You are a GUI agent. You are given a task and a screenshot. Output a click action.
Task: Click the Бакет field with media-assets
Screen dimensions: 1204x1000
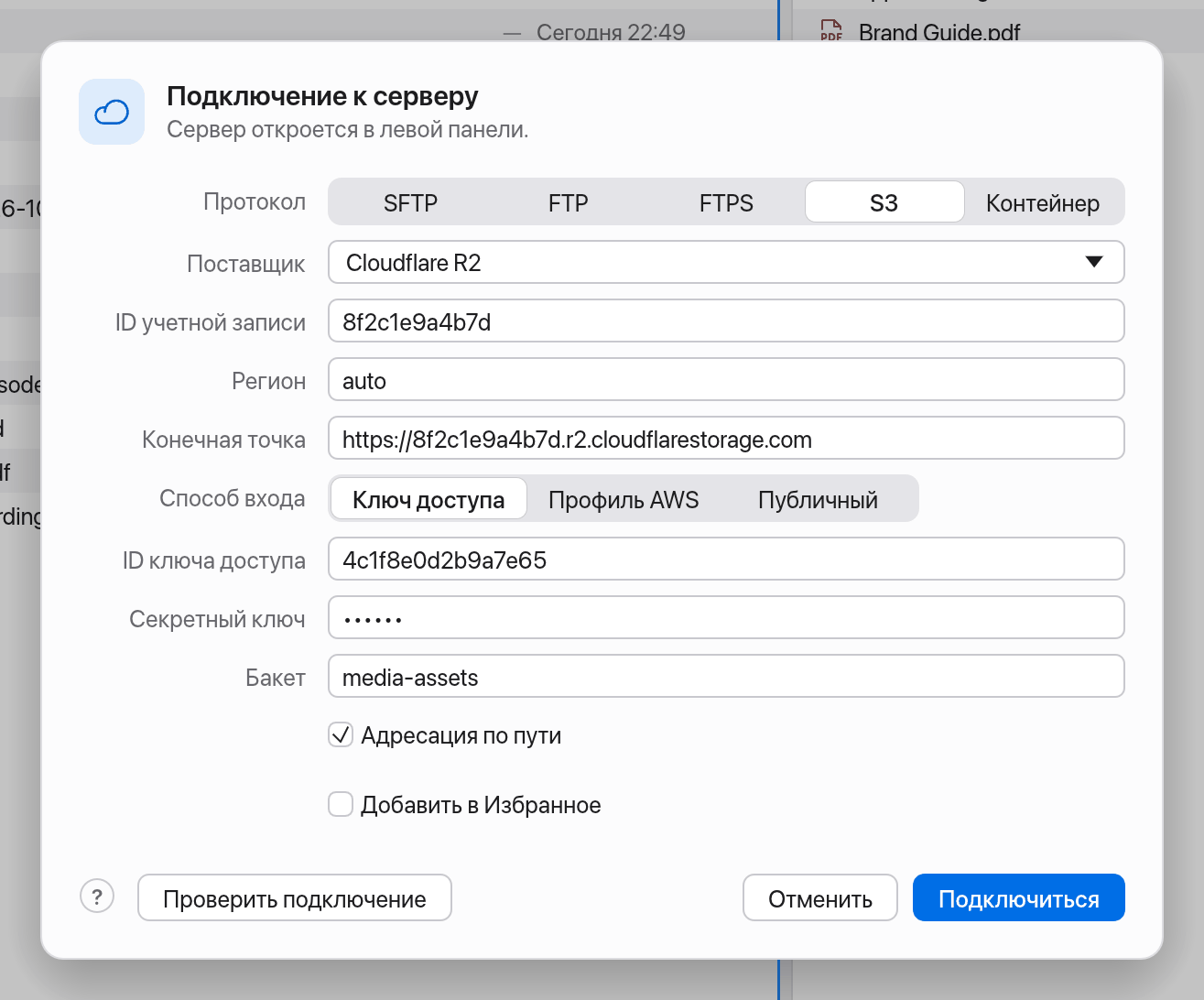[x=726, y=677]
